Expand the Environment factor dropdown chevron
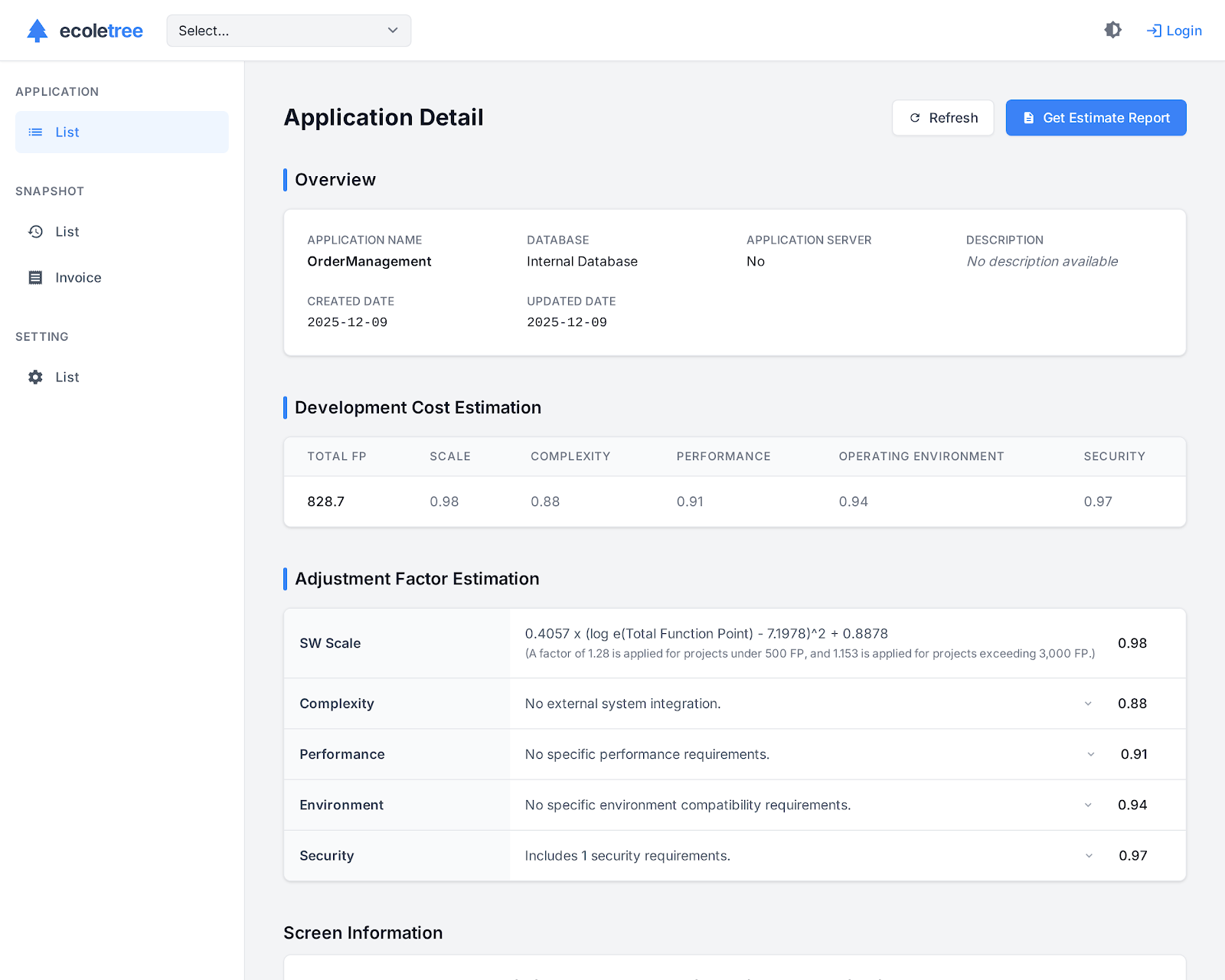This screenshot has height=980, width=1225. (1088, 805)
